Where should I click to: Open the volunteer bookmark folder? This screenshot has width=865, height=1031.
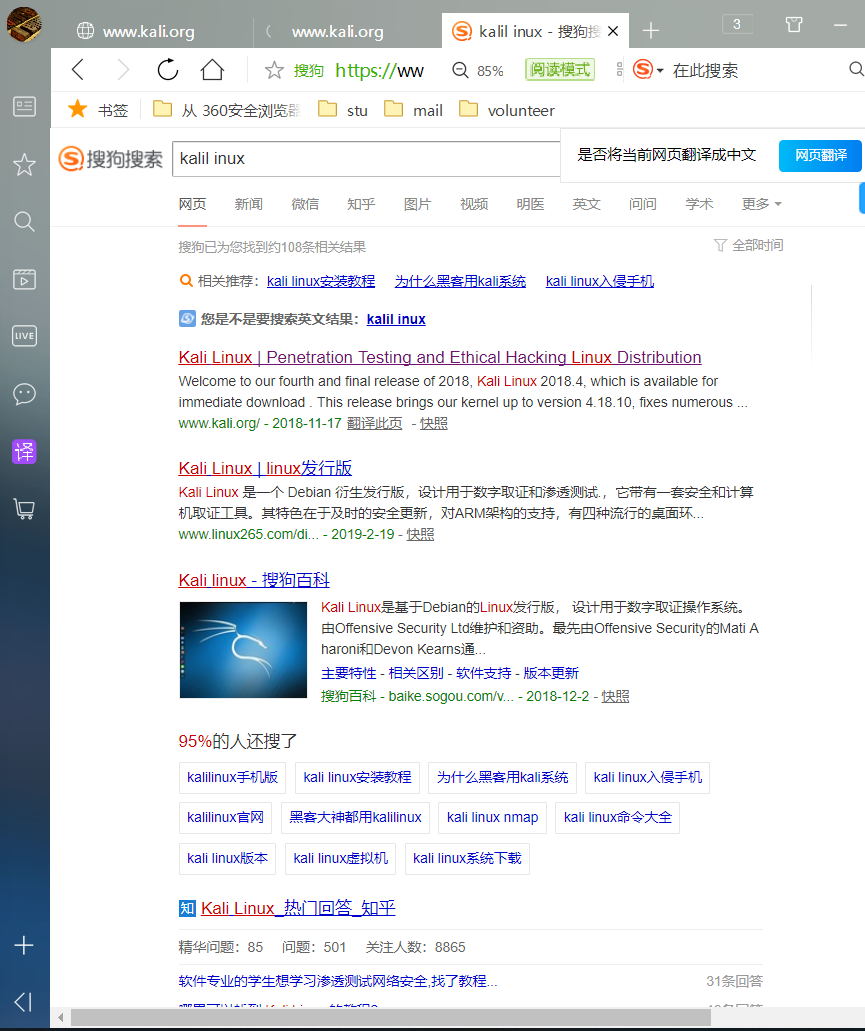[x=507, y=110]
